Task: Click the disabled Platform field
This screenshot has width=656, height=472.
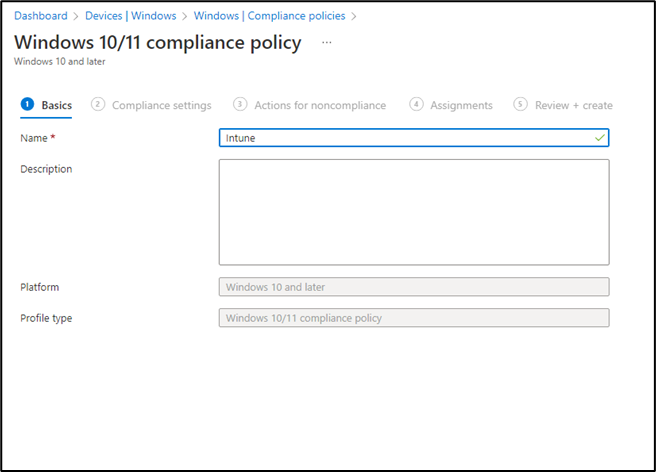Action: [414, 287]
